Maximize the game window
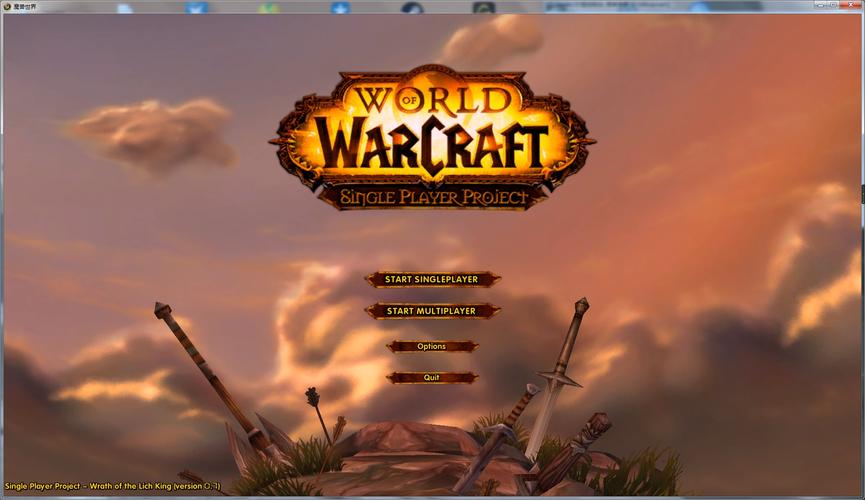Viewport: 865px width, 500px height. (833, 4)
